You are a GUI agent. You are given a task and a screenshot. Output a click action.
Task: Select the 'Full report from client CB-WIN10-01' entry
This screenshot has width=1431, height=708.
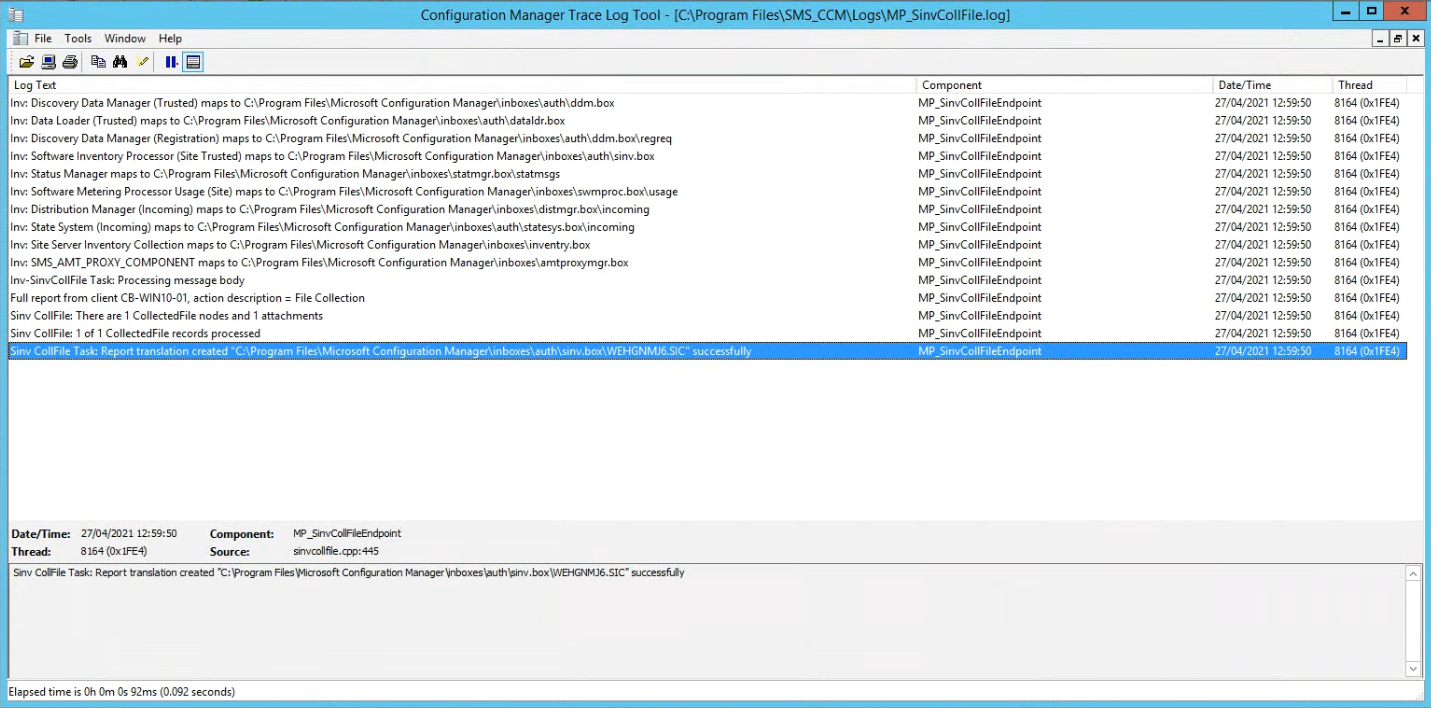click(x=186, y=297)
